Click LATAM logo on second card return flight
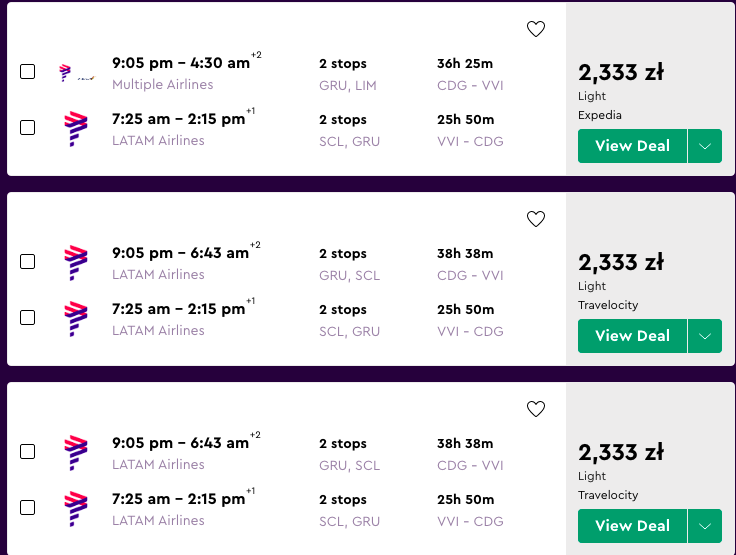The width and height of the screenshot is (736, 555). (x=76, y=319)
